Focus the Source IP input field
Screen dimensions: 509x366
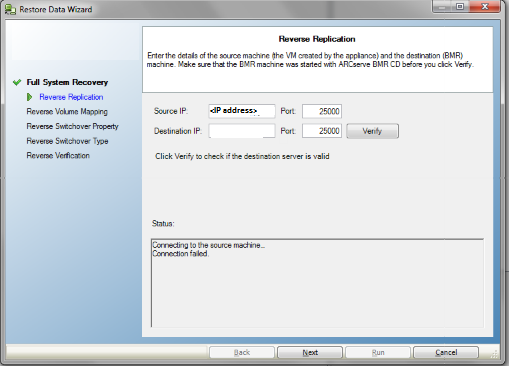point(242,111)
